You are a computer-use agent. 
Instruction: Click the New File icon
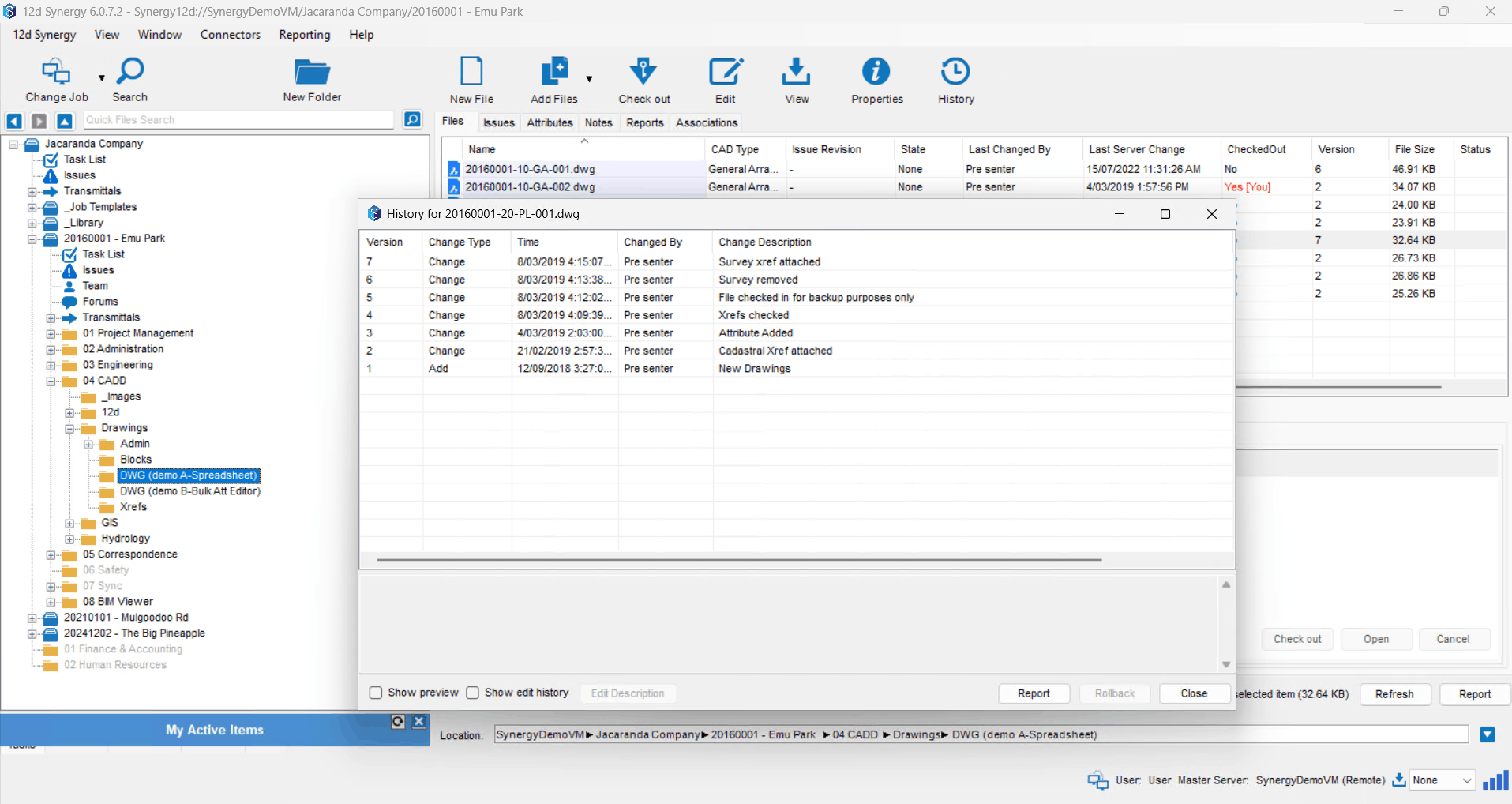coord(471,71)
